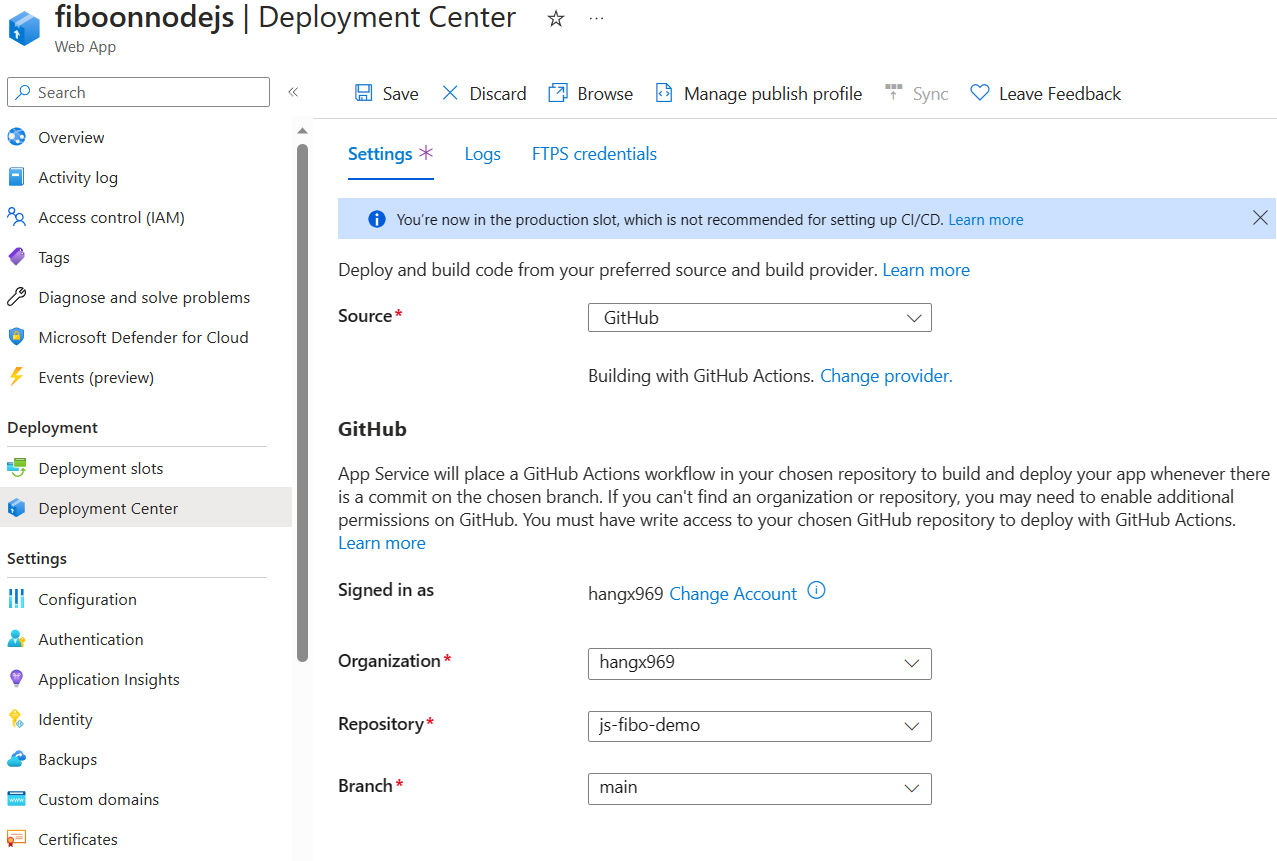
Task: Switch to the FTPS credentials tab
Action: 594,154
